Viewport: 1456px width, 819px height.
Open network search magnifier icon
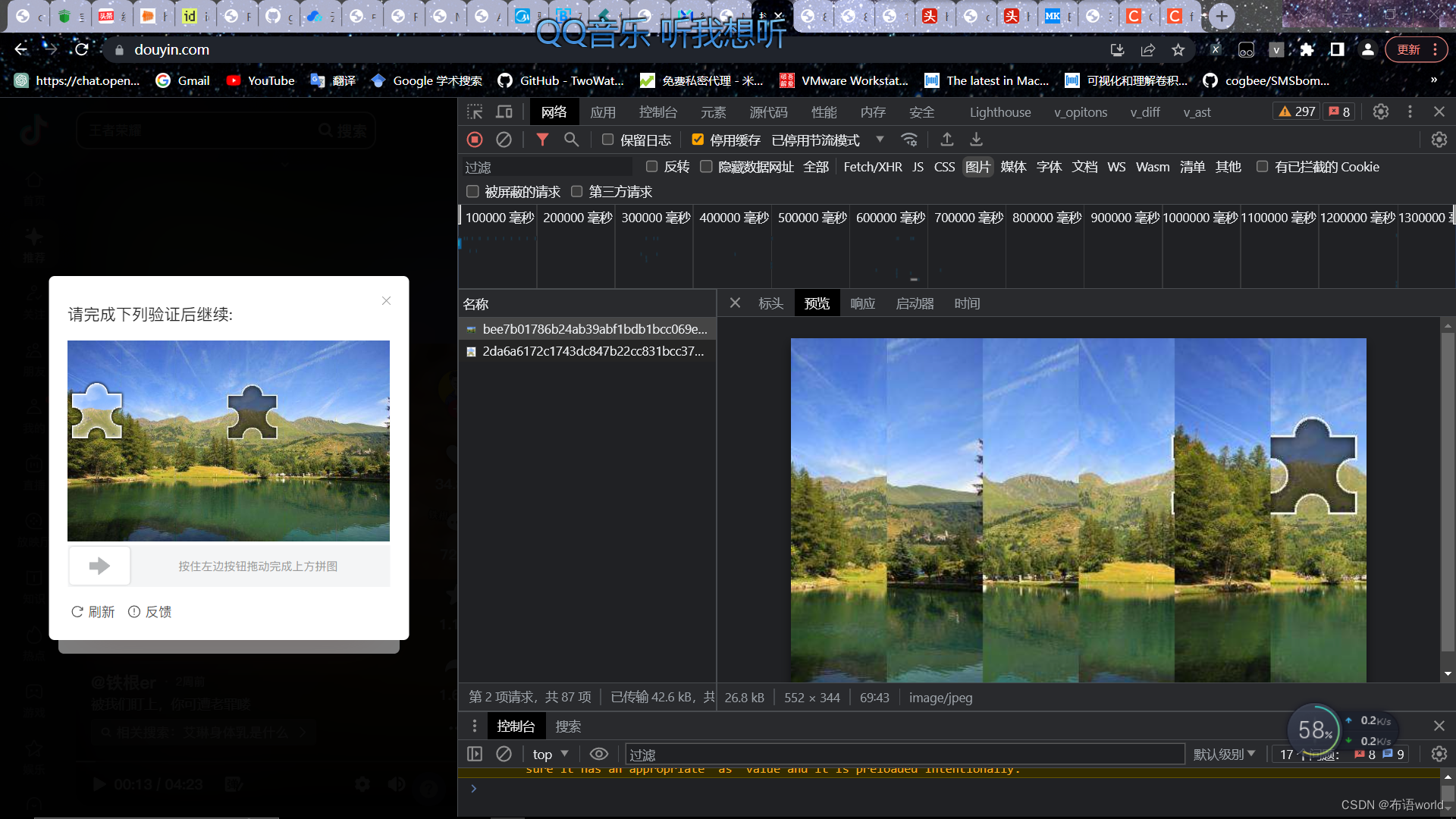coord(571,140)
